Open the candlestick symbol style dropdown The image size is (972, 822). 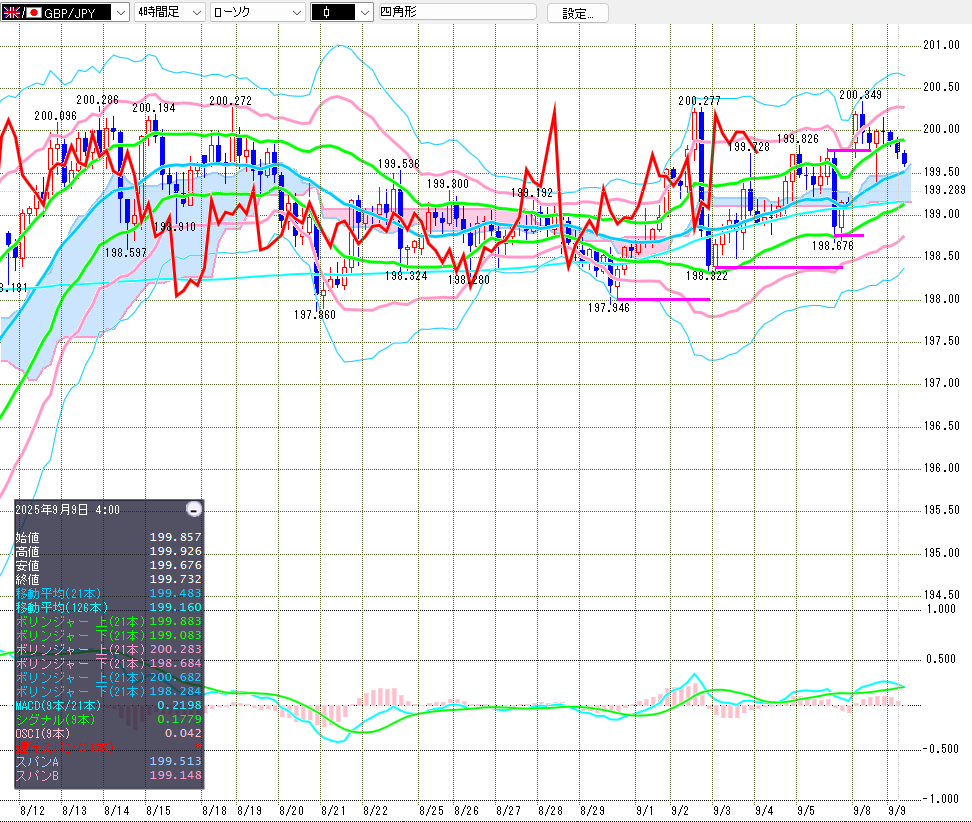[342, 12]
